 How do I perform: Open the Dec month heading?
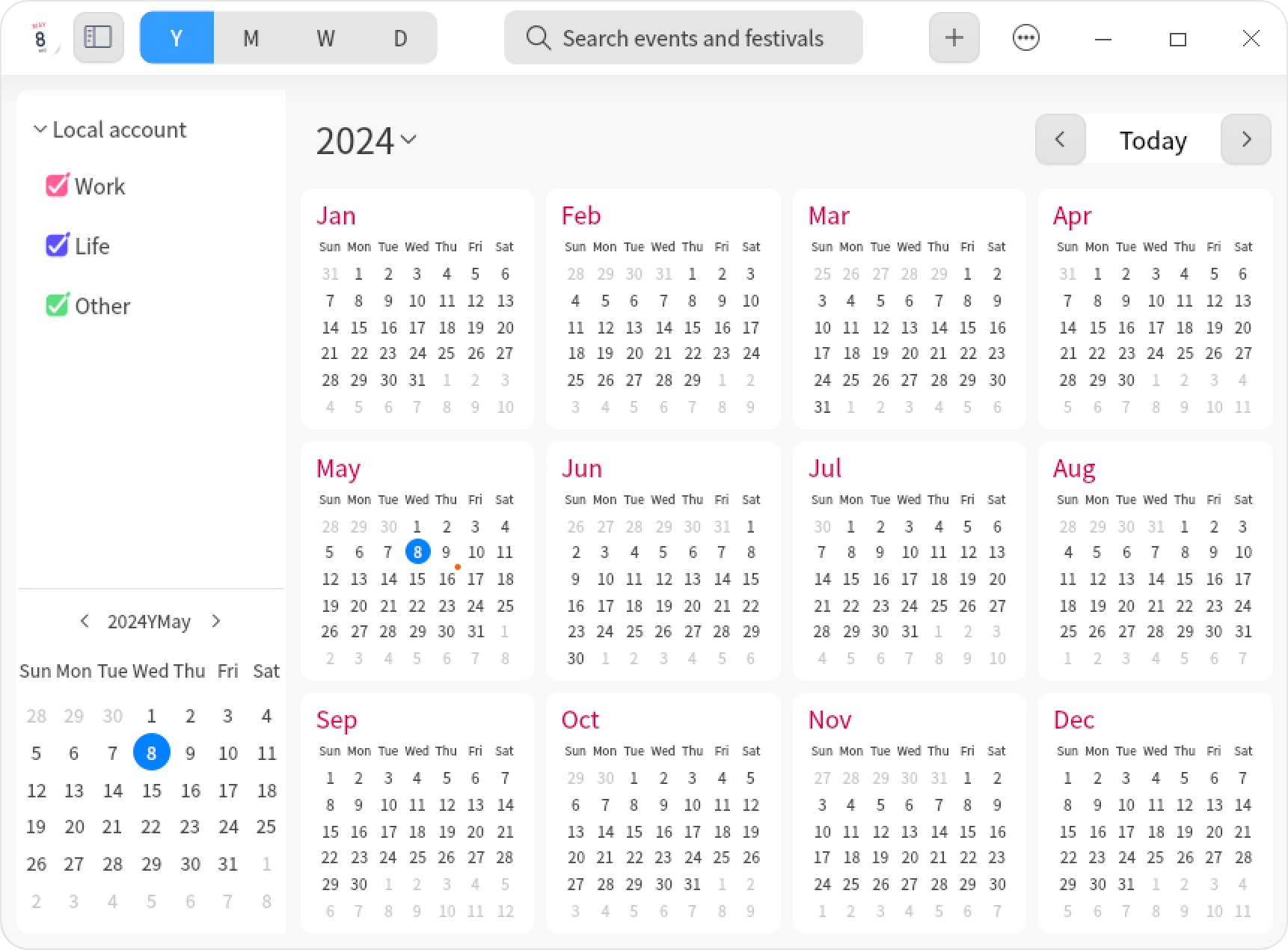(1073, 720)
